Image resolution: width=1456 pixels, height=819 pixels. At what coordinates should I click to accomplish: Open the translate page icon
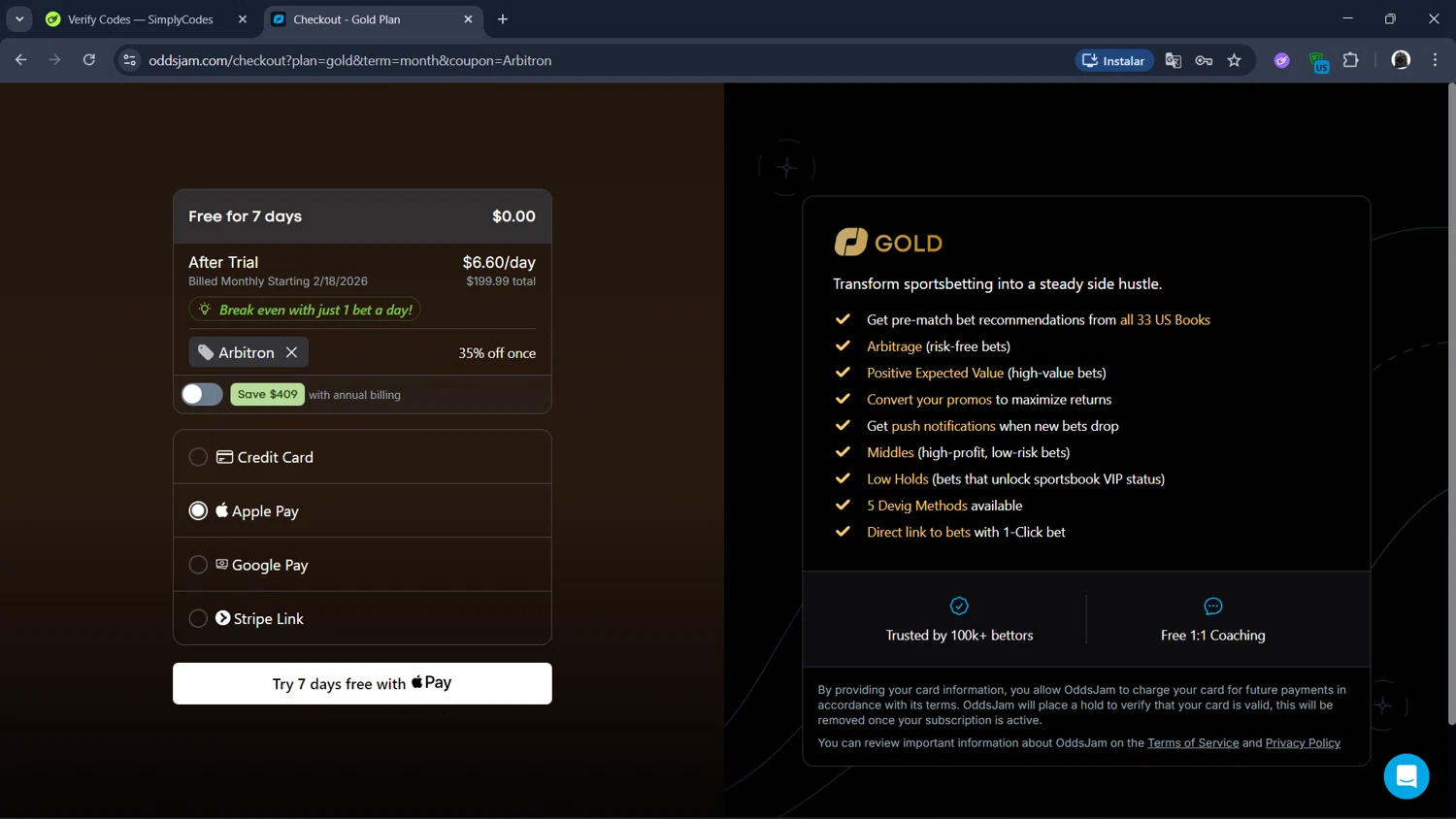(x=1173, y=60)
